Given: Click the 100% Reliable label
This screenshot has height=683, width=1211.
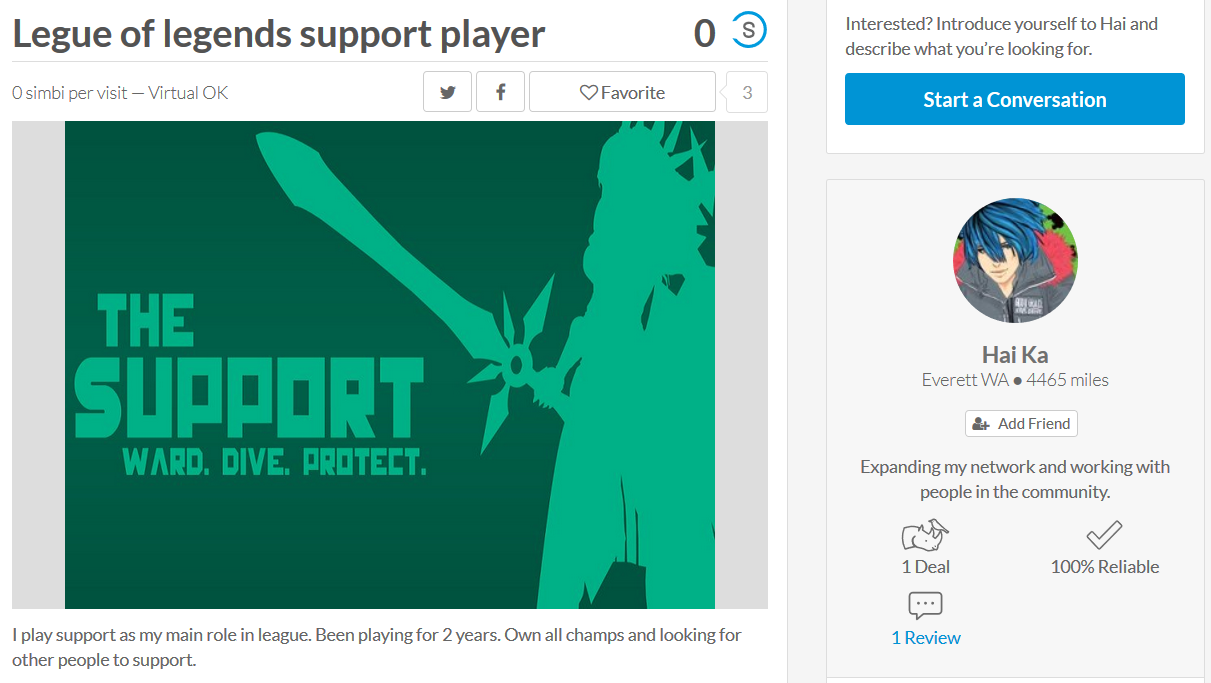Looking at the screenshot, I should 1105,567.
